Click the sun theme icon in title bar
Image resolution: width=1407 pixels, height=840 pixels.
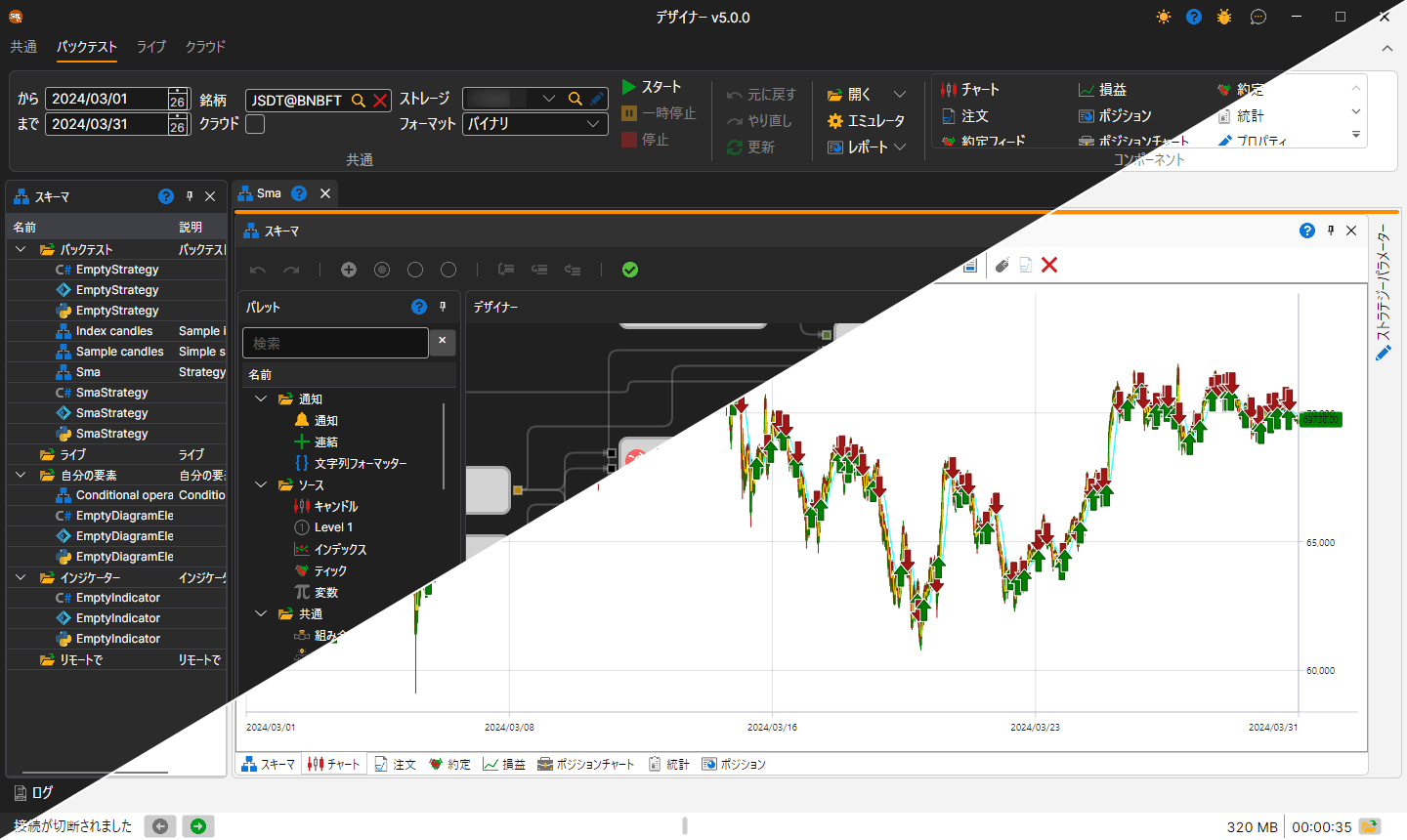point(1164,17)
